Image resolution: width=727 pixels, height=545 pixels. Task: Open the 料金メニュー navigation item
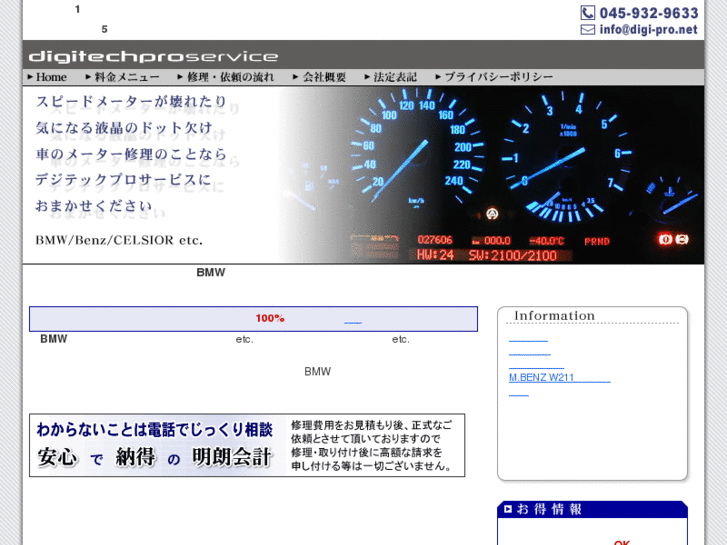tap(122, 77)
